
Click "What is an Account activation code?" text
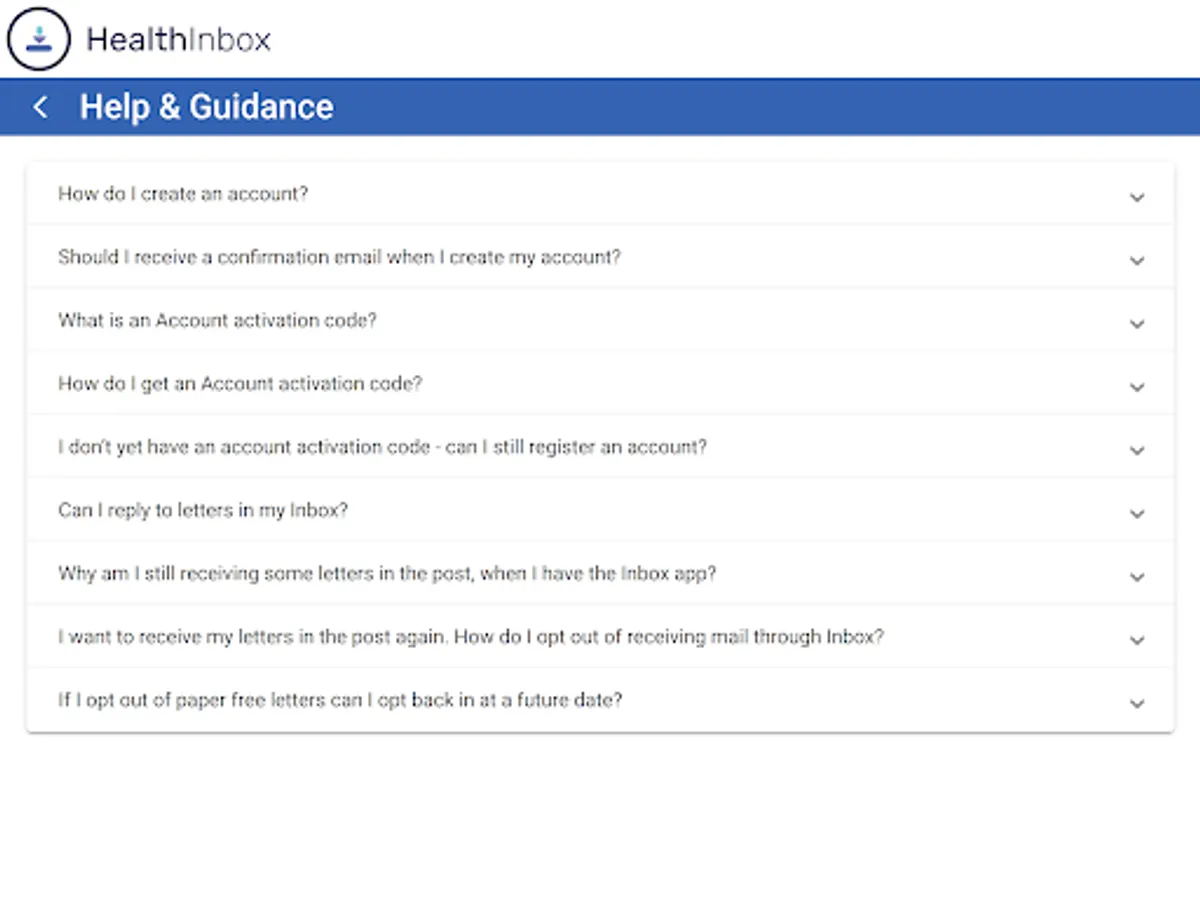point(217,321)
